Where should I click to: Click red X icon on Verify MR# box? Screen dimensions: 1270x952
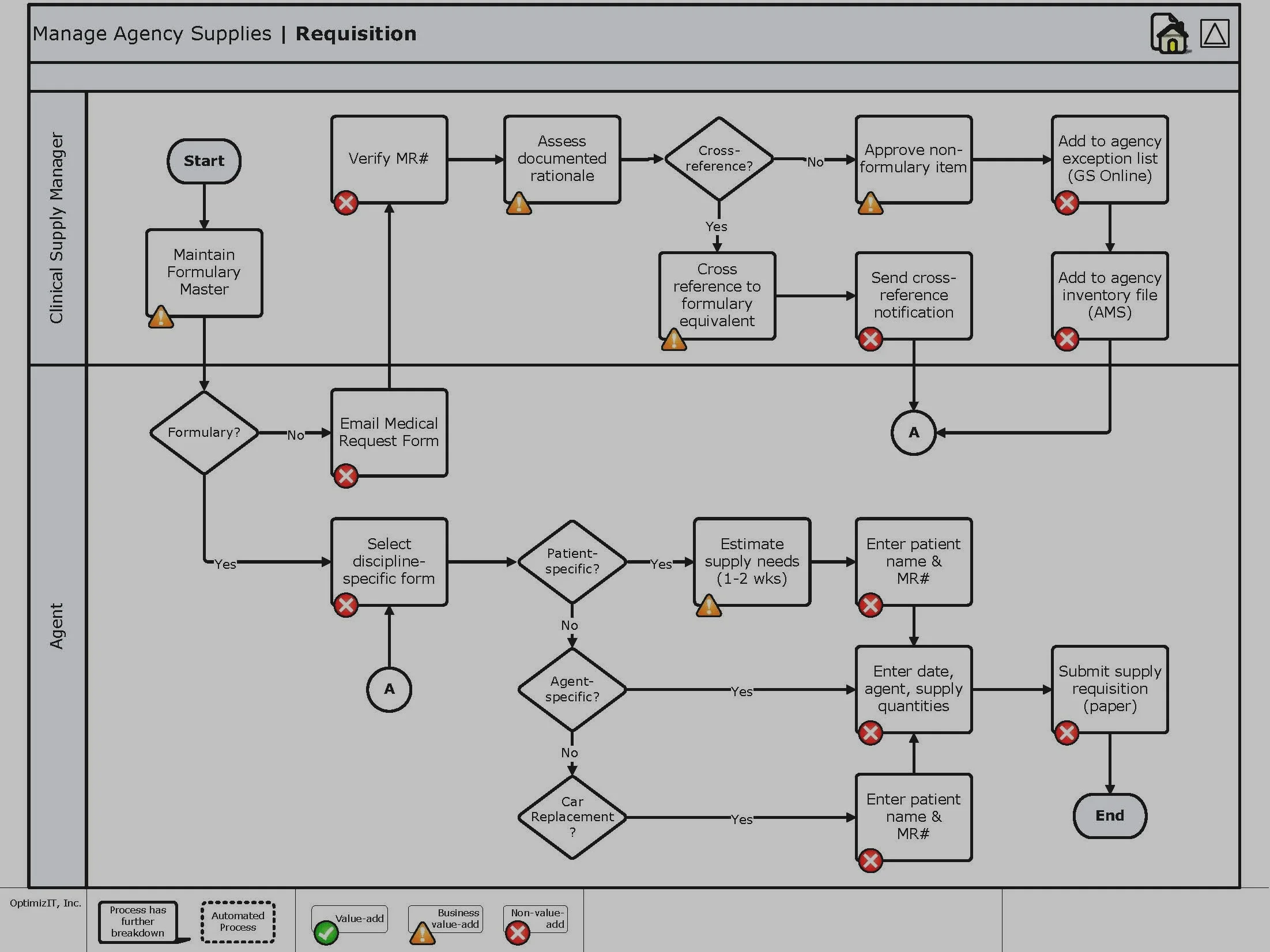click(346, 203)
